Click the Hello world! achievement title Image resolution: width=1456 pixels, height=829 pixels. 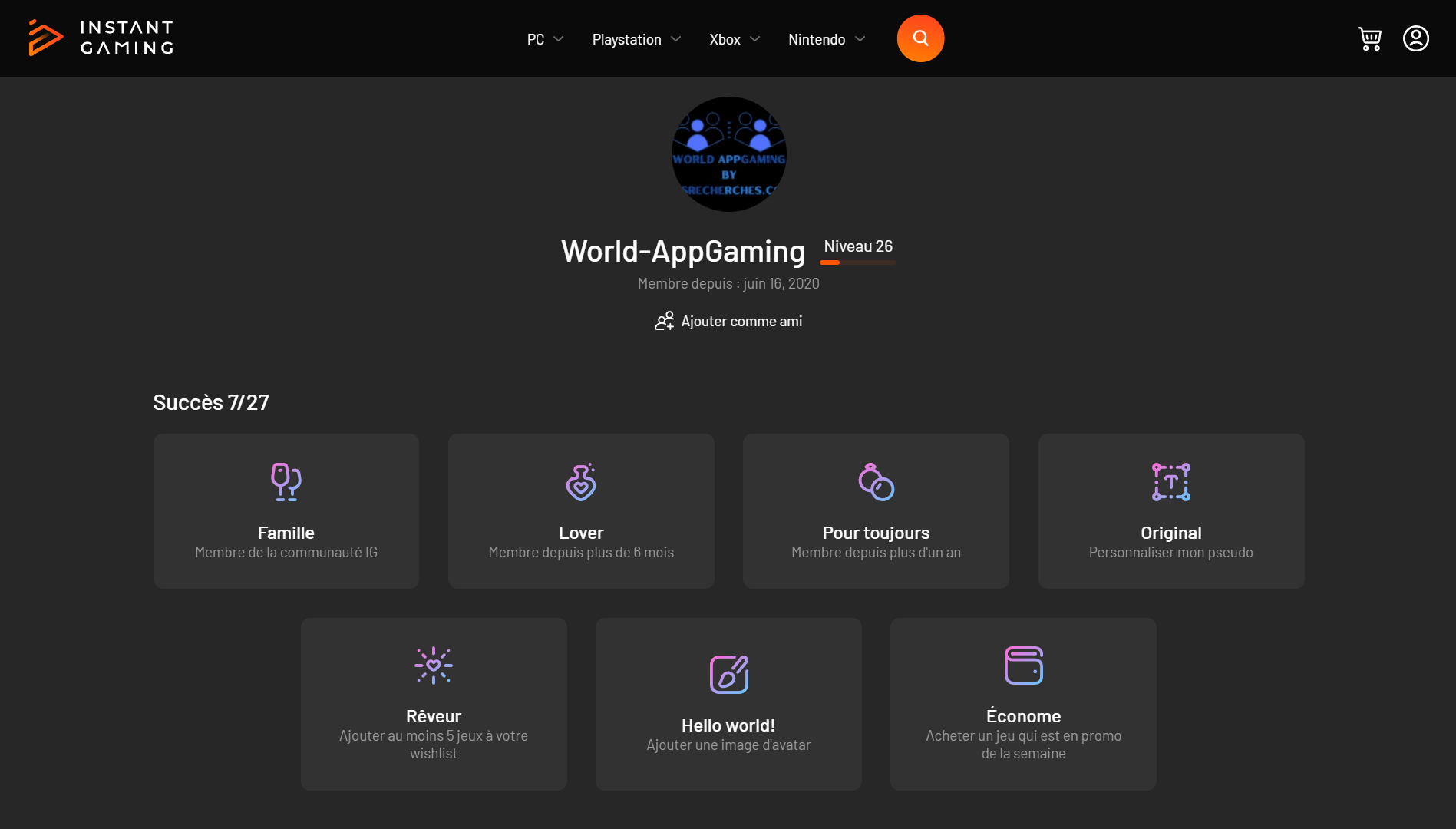pyautogui.click(x=728, y=725)
